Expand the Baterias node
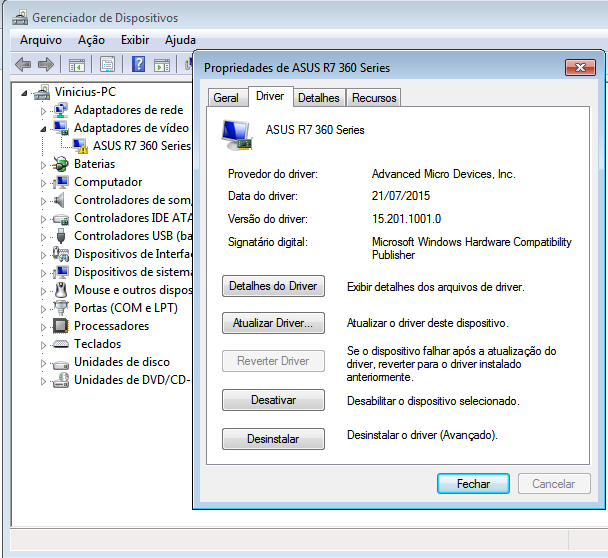608x558 pixels. [x=43, y=165]
